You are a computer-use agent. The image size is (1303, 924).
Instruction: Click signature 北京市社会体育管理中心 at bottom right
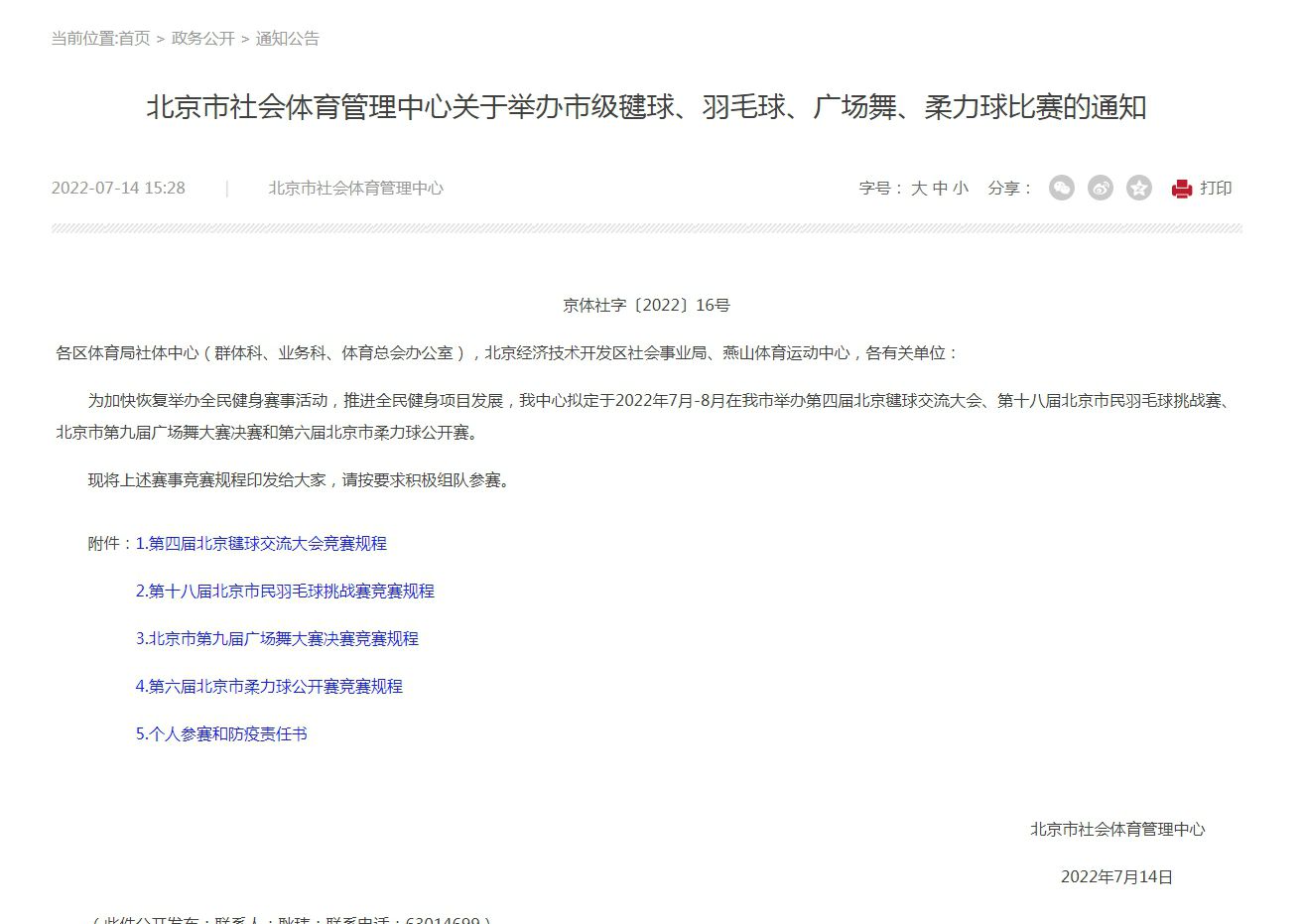pyautogui.click(x=1117, y=829)
